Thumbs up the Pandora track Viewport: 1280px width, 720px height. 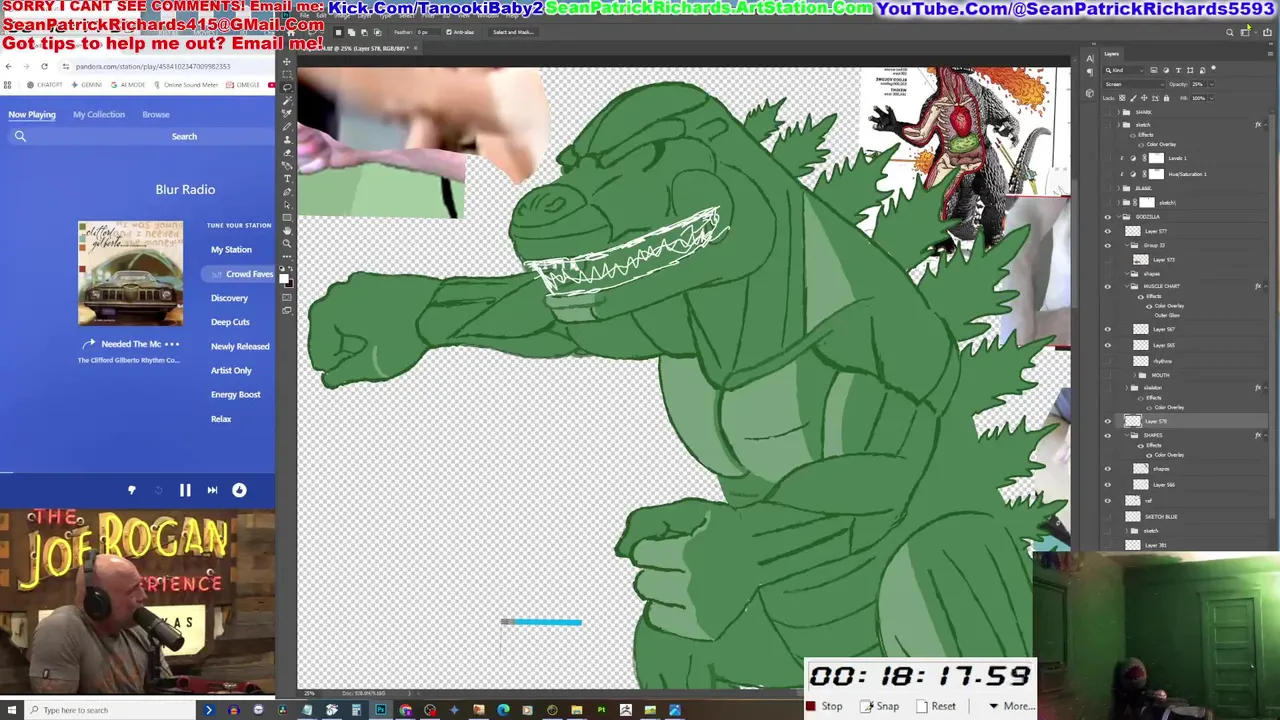point(239,490)
